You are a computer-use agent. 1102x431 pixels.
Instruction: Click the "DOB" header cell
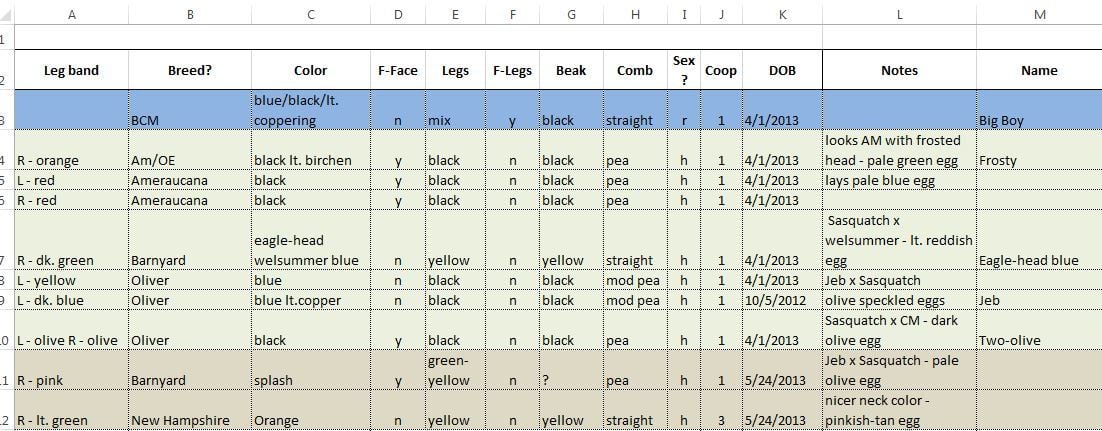782,71
